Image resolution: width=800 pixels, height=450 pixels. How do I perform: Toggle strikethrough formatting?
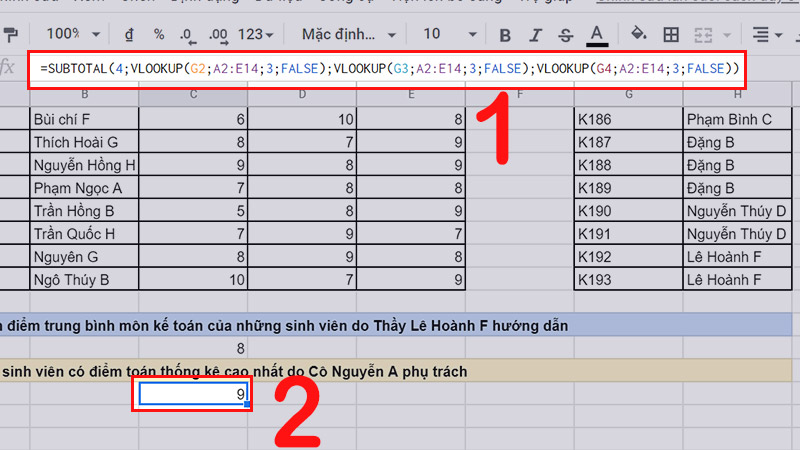point(566,34)
